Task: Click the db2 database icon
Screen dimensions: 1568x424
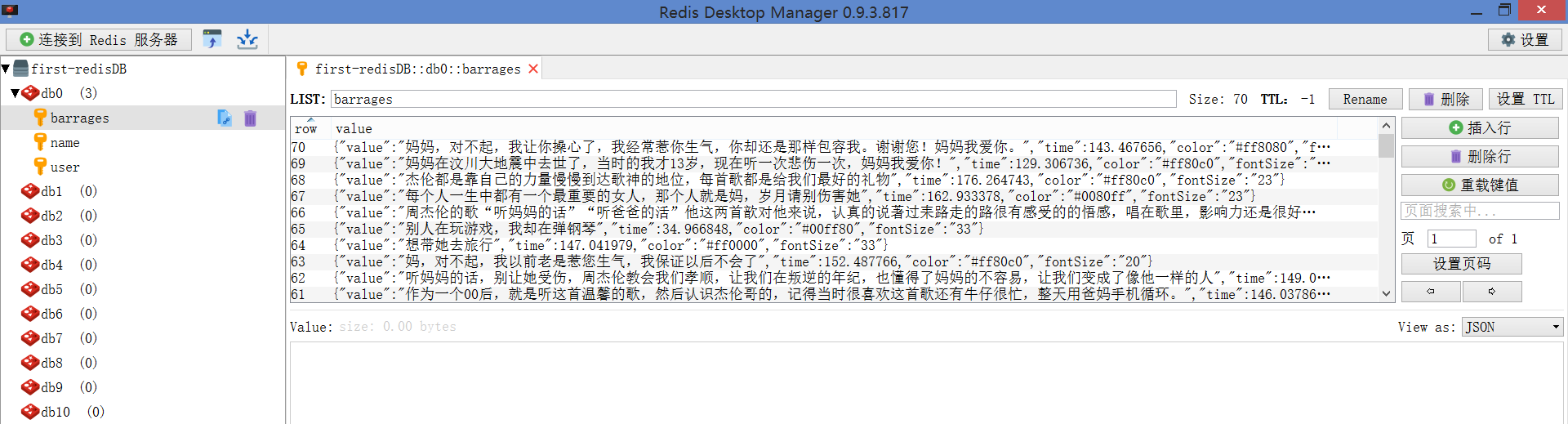Action: point(30,216)
